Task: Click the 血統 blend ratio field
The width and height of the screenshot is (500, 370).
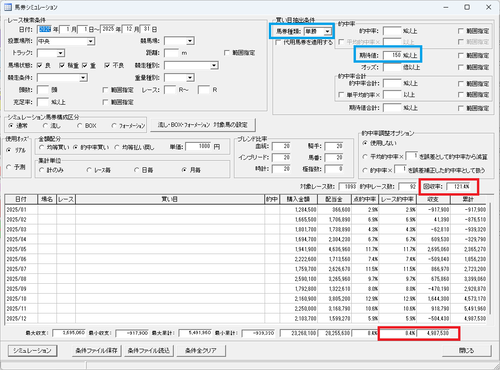Action: [281, 146]
